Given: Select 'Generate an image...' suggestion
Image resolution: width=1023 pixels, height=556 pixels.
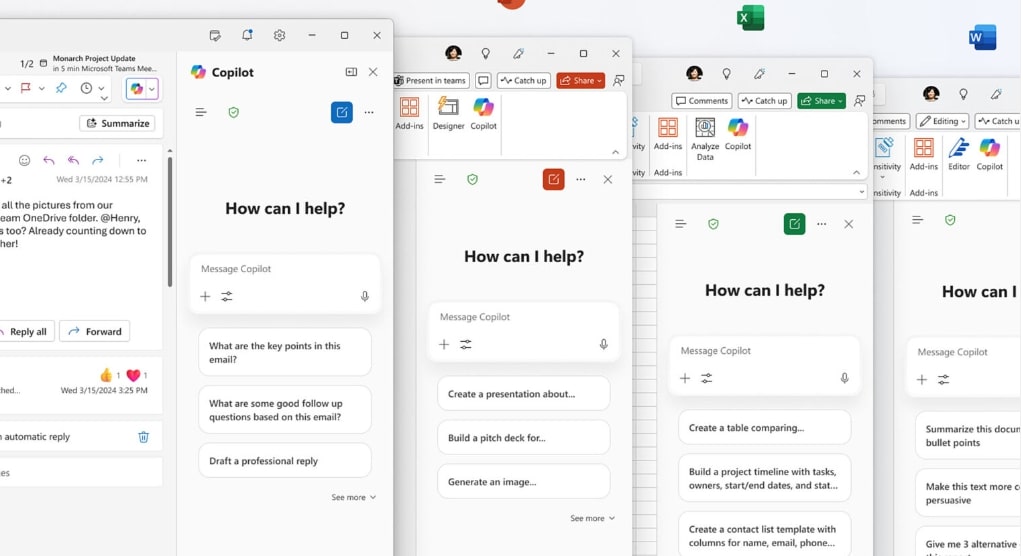Looking at the screenshot, I should click(x=524, y=482).
